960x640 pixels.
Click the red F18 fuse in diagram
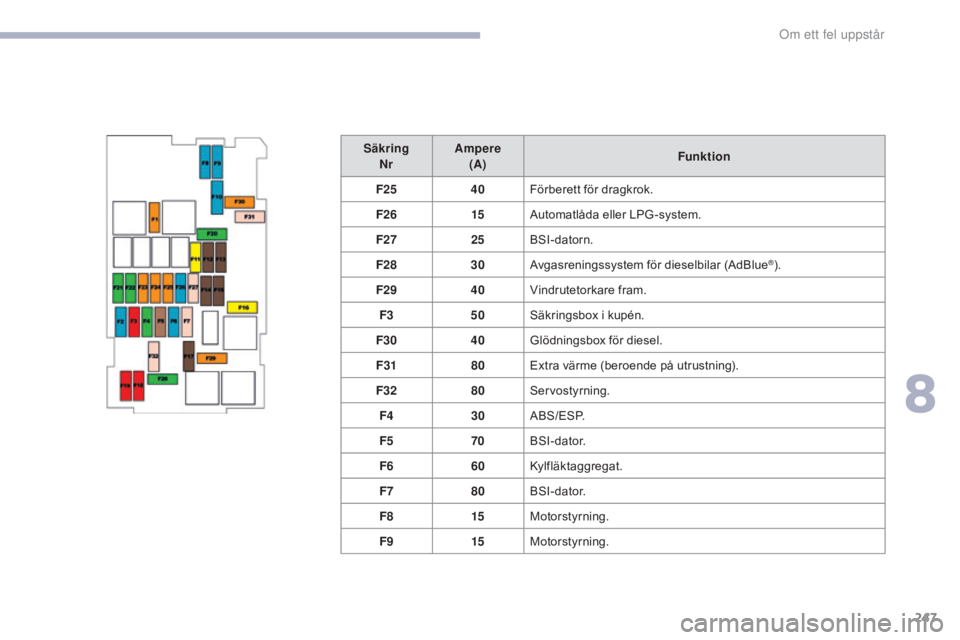(138, 386)
